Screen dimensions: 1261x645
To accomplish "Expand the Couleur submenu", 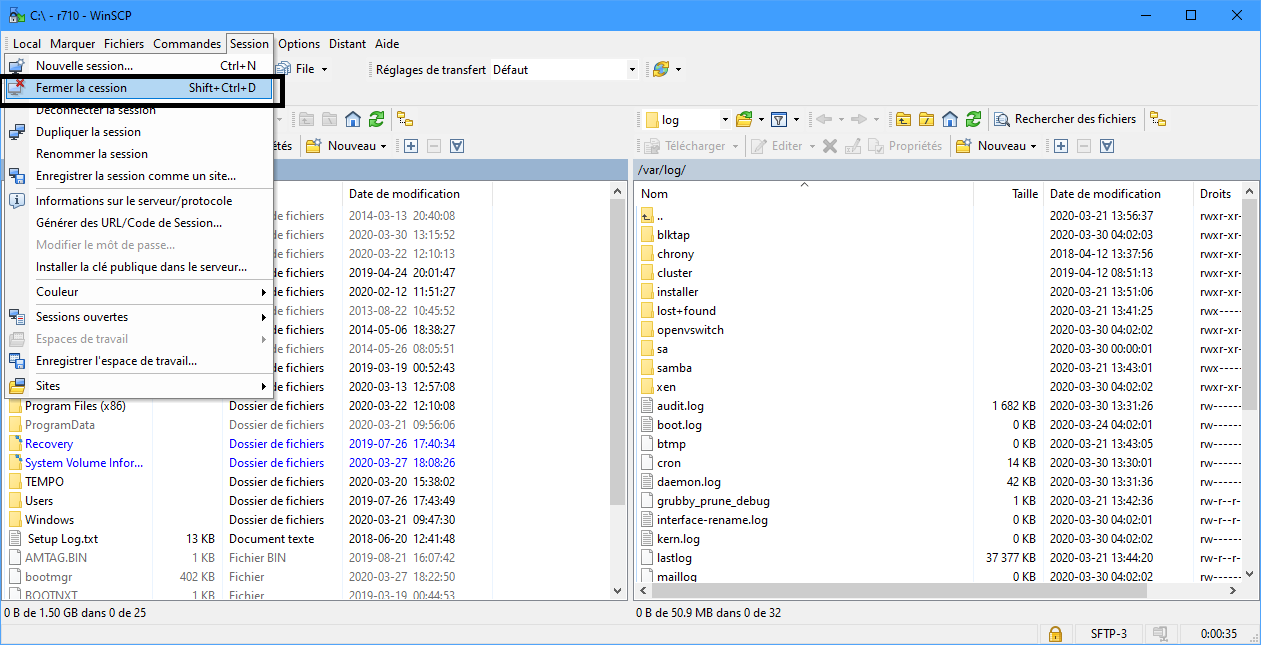I will click(140, 292).
